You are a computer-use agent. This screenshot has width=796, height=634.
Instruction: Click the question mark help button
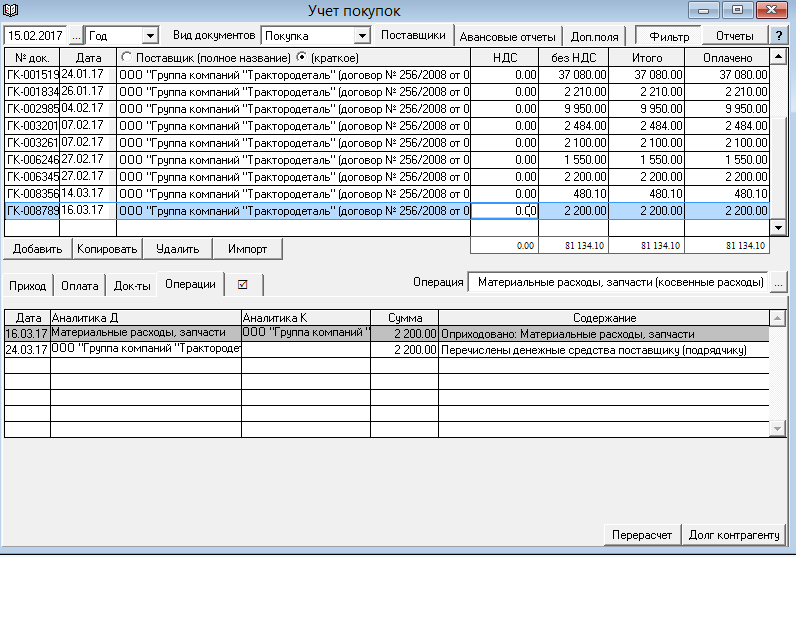tap(778, 35)
